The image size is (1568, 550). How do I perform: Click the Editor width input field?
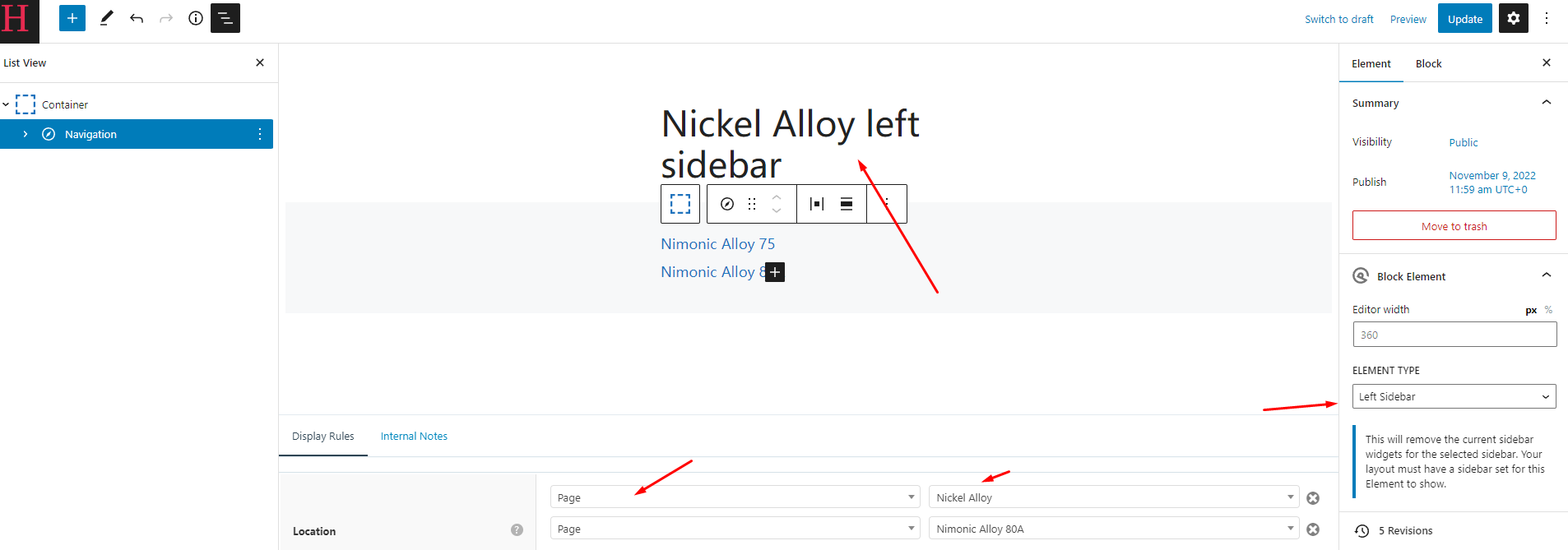[x=1454, y=335]
